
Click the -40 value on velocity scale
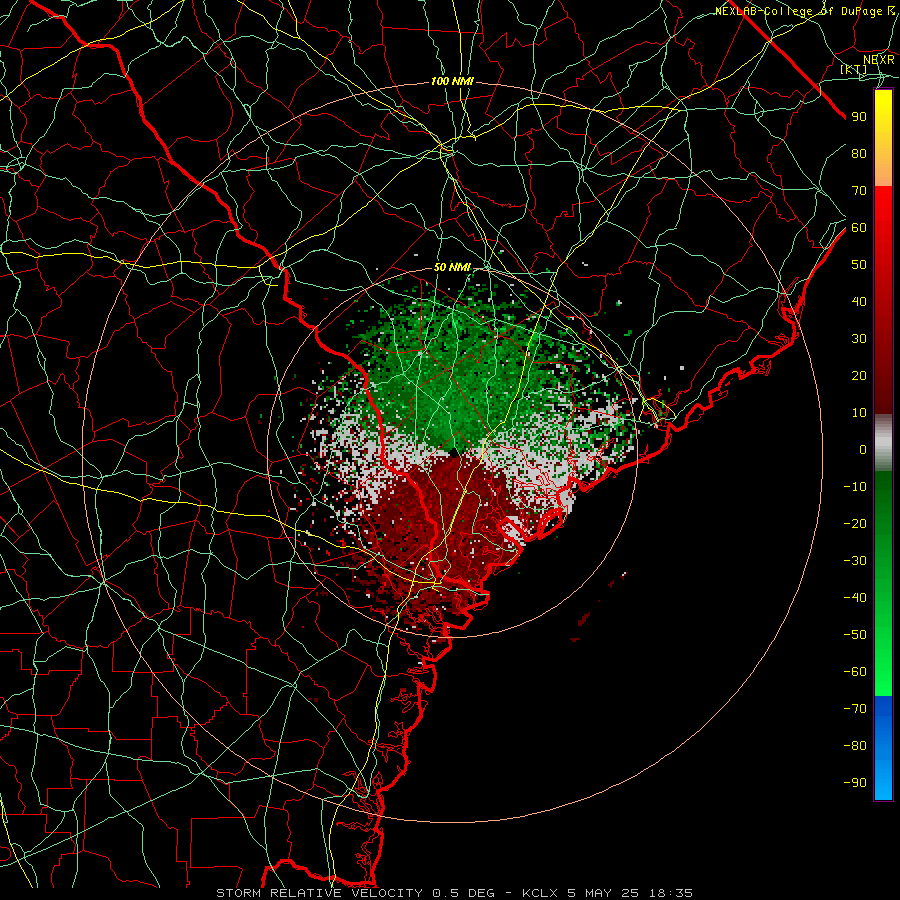tap(855, 598)
